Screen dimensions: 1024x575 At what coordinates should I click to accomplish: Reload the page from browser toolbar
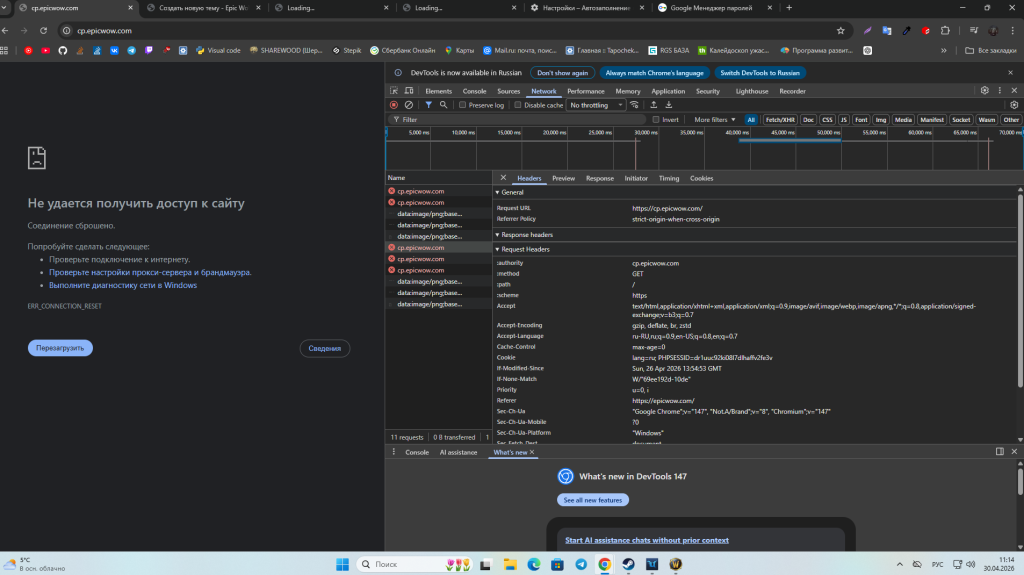(x=43, y=31)
